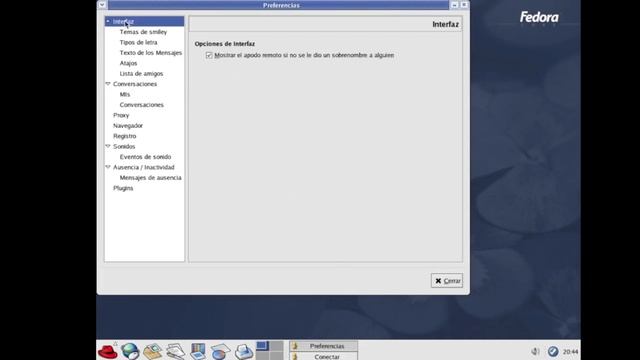Click the 20:44 clock in the panel
This screenshot has height=360, width=640.
point(570,351)
